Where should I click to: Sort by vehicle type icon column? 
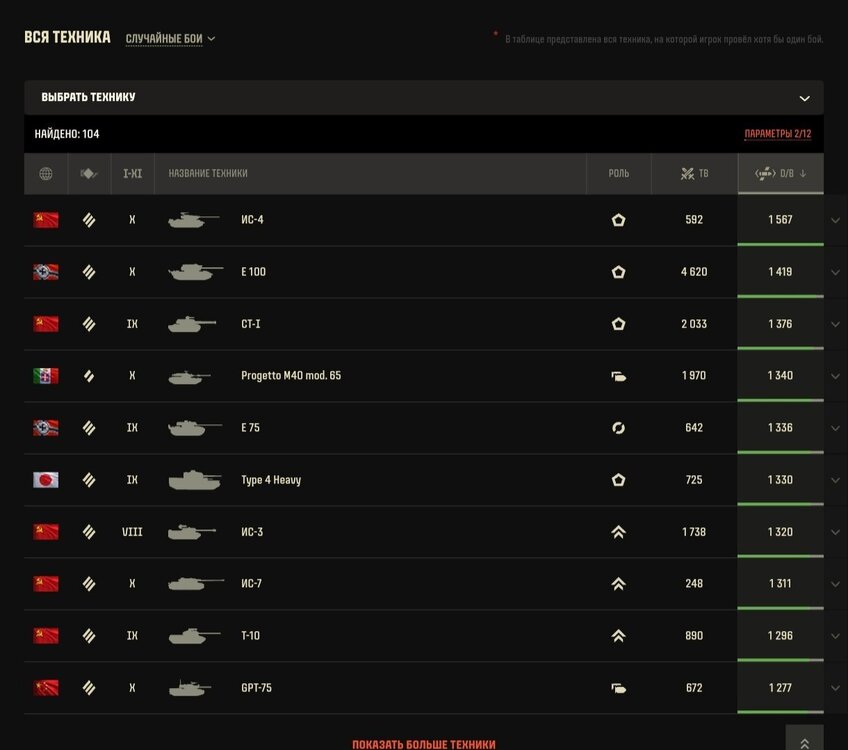point(89,174)
